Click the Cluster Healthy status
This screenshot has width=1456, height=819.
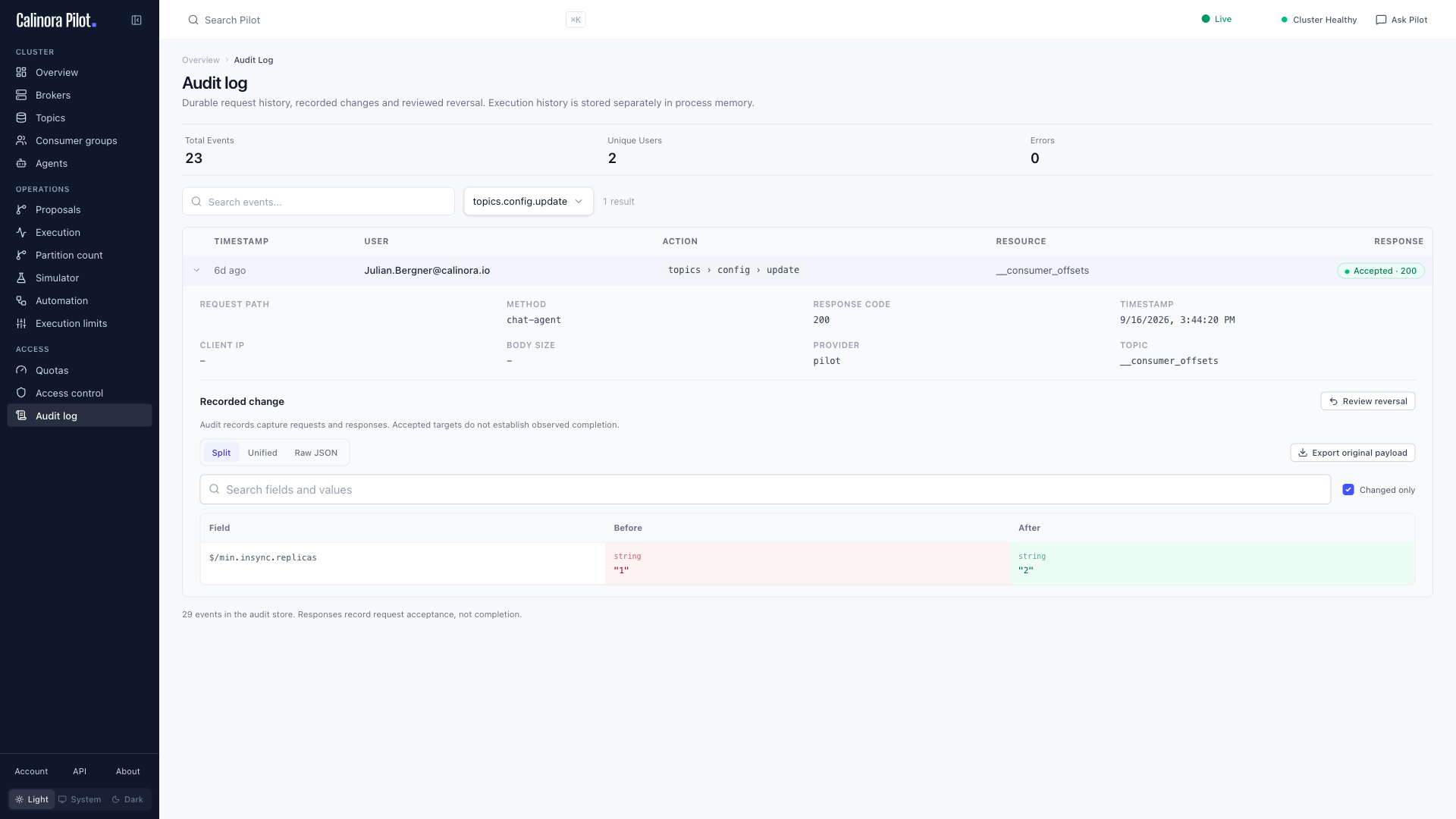pyautogui.click(x=1319, y=20)
